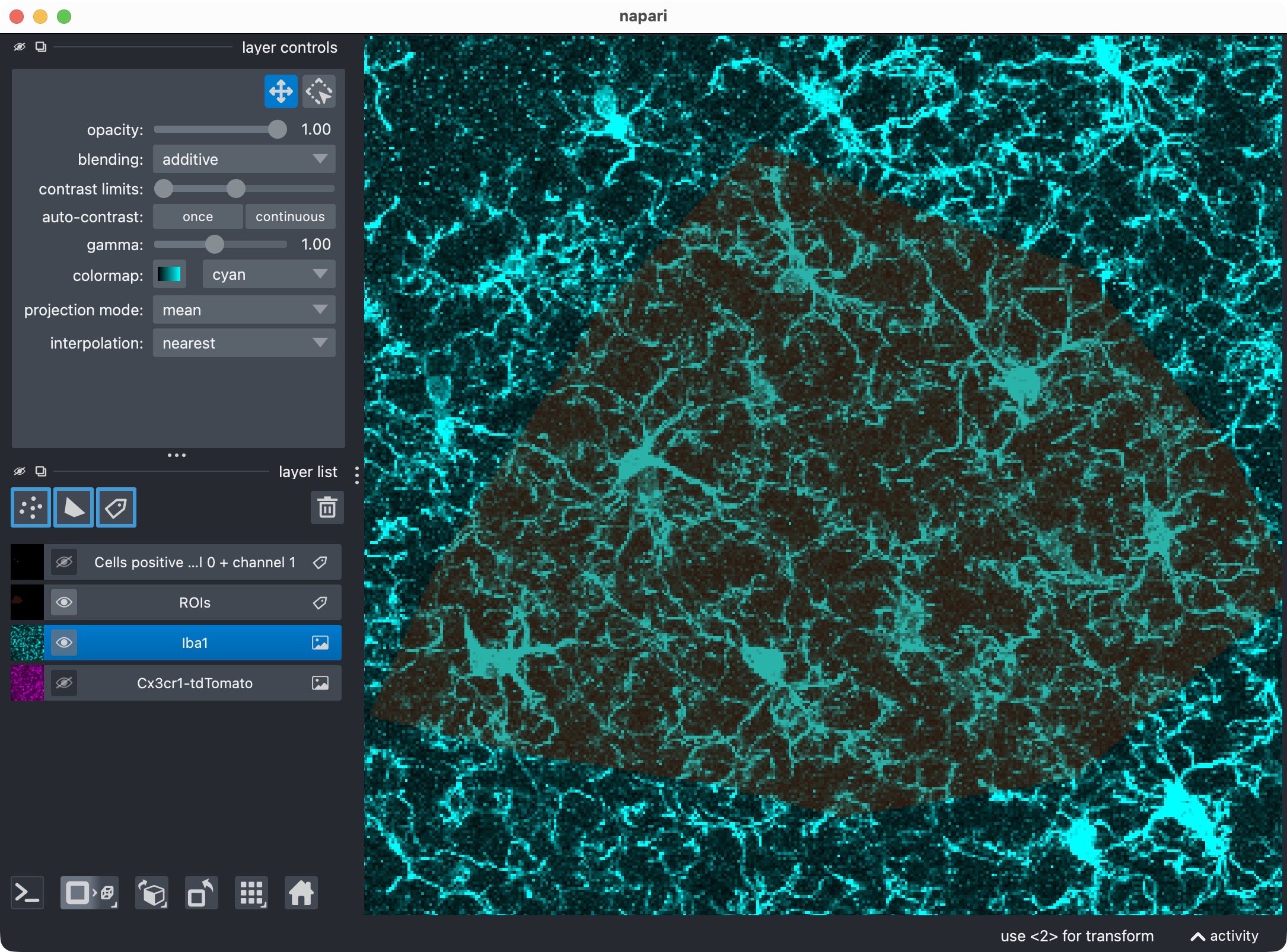Viewport: 1287px width, 952px height.
Task: Click the labels type icon on Cells positive layer
Action: (x=320, y=563)
